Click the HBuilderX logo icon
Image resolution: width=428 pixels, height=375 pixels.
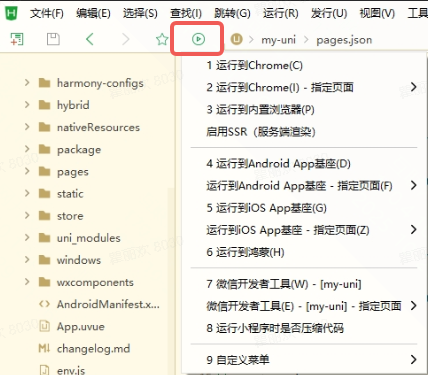click(x=11, y=13)
